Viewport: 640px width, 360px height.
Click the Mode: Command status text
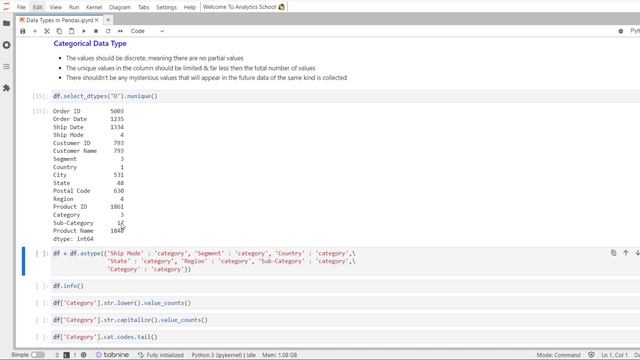(x=558, y=355)
